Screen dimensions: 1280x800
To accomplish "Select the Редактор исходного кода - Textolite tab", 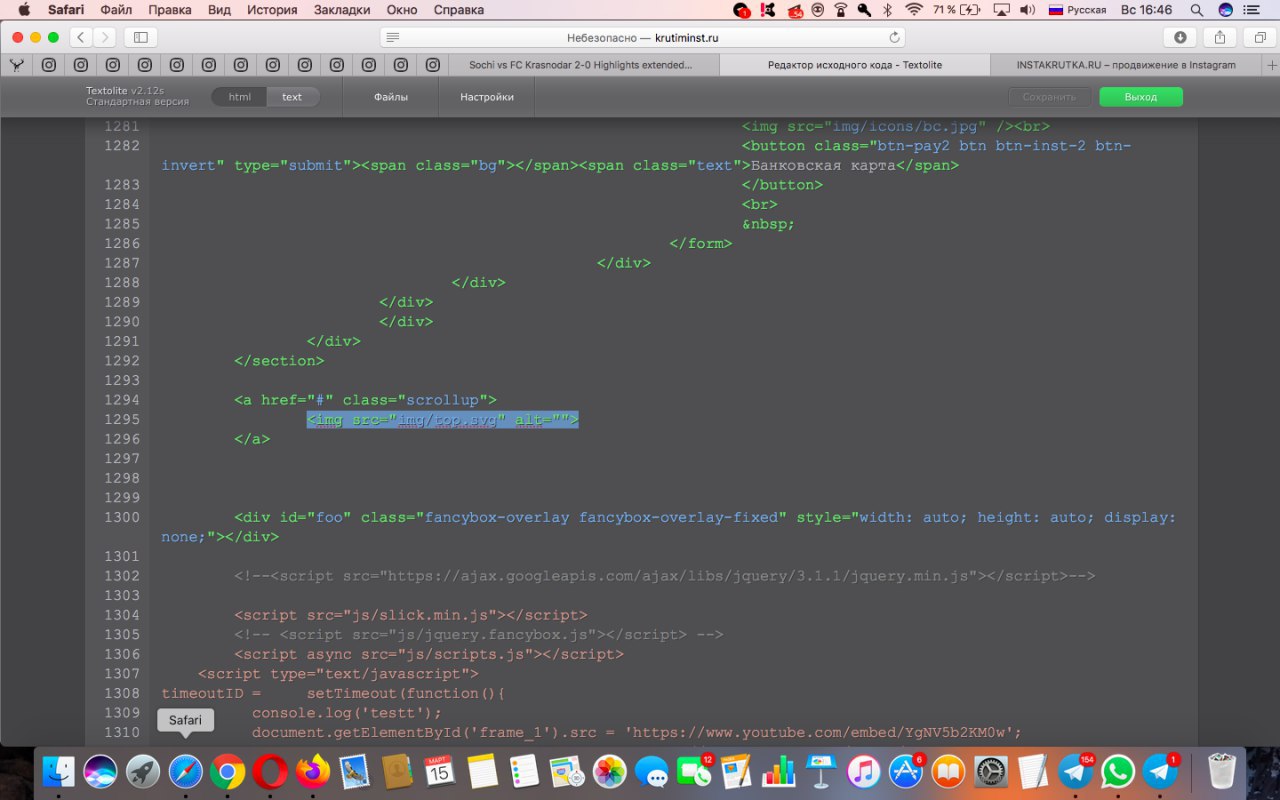I will click(x=855, y=65).
